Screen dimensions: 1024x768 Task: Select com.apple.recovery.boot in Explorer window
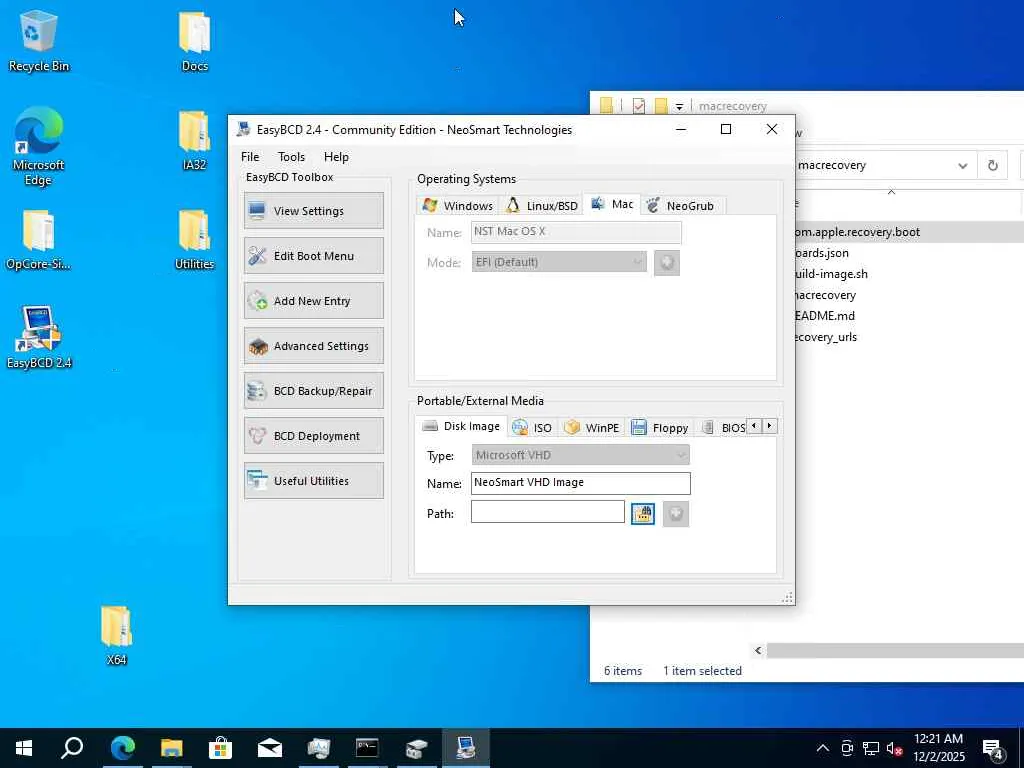[x=857, y=232]
